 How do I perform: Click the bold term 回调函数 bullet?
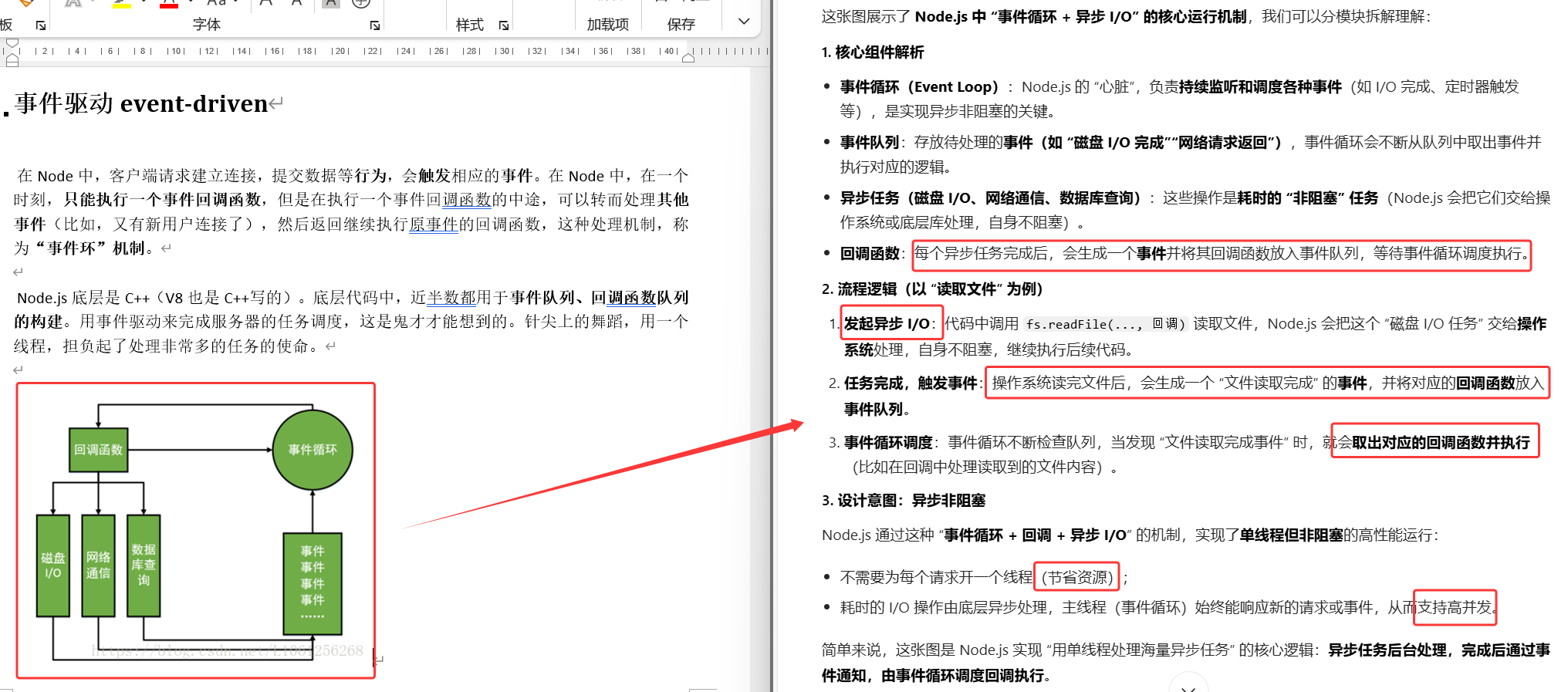[870, 254]
